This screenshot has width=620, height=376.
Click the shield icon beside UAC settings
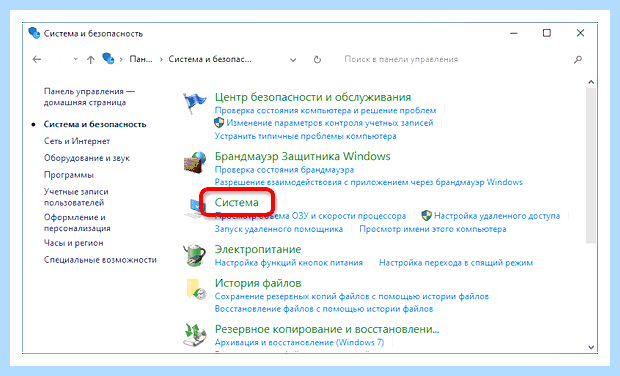pos(219,123)
